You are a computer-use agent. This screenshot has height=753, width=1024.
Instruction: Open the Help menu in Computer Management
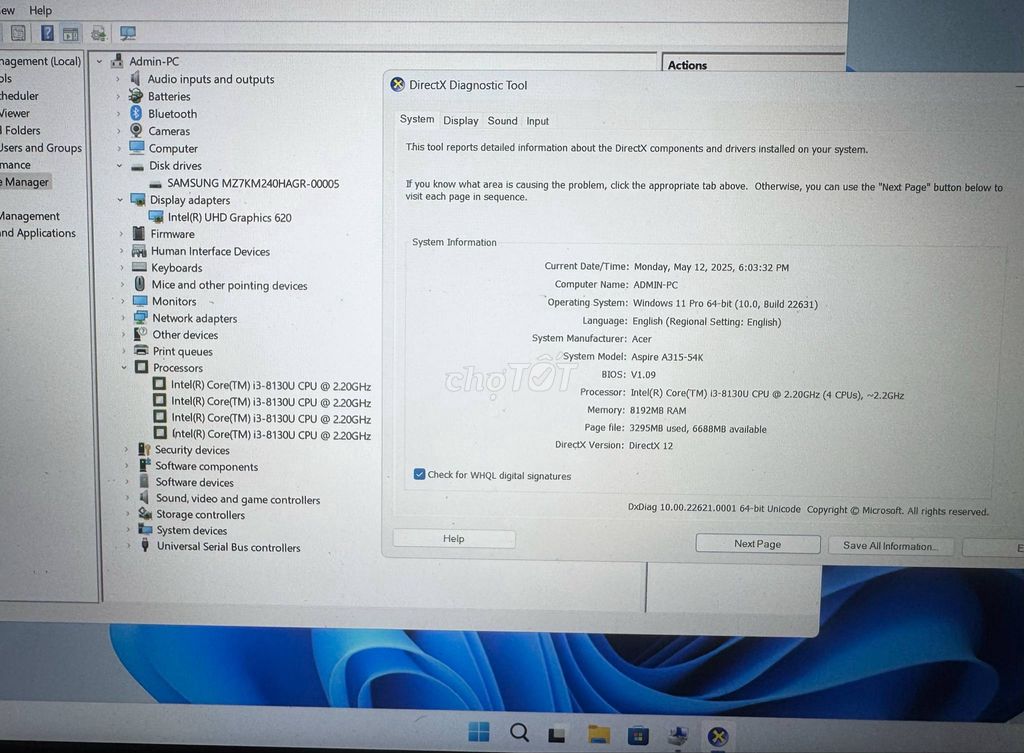40,10
